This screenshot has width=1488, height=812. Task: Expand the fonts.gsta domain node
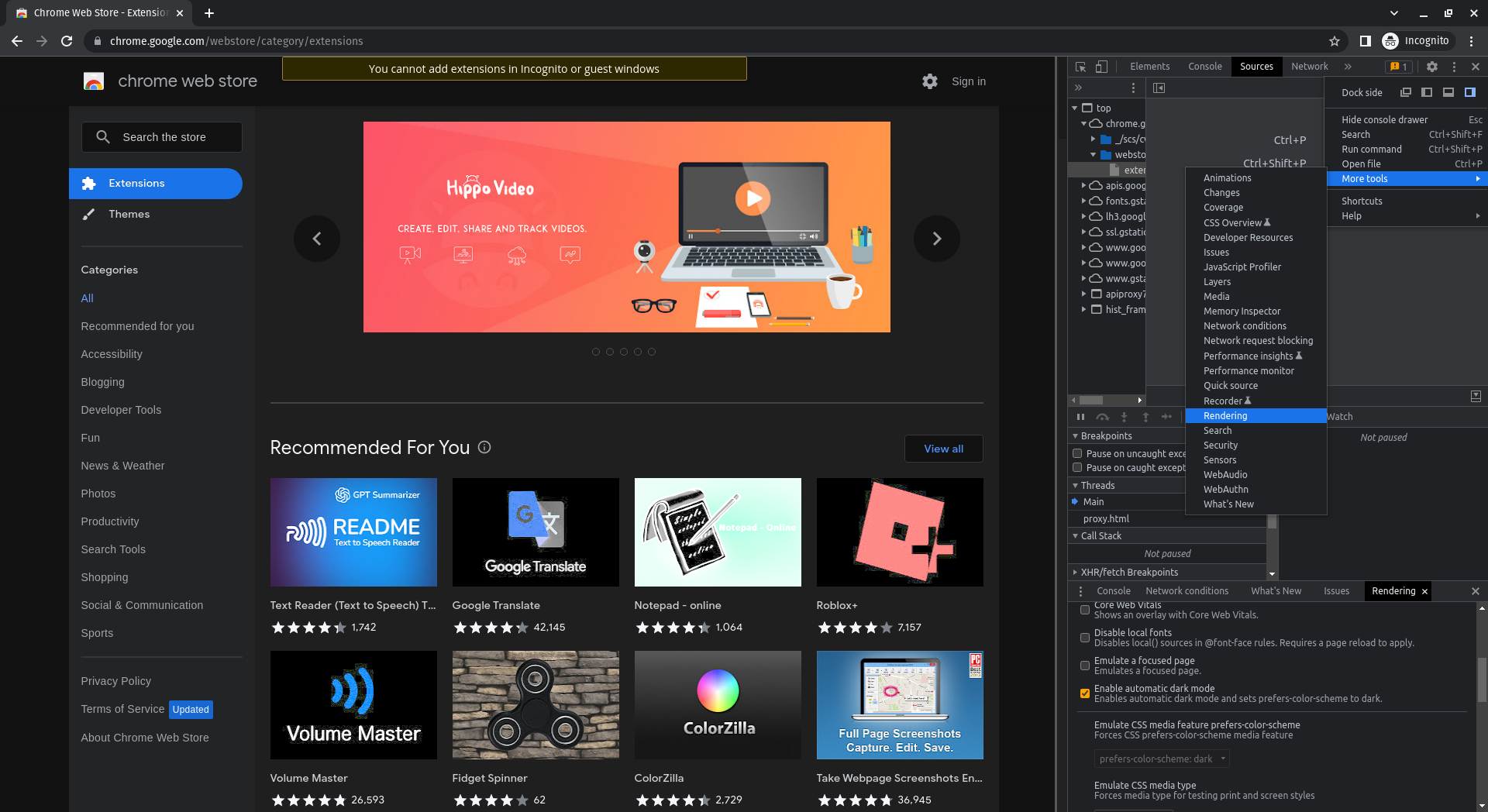(x=1083, y=201)
